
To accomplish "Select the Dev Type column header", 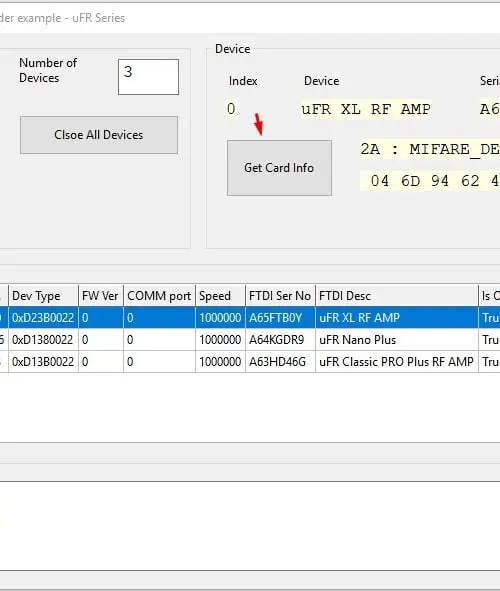I will (x=43, y=296).
